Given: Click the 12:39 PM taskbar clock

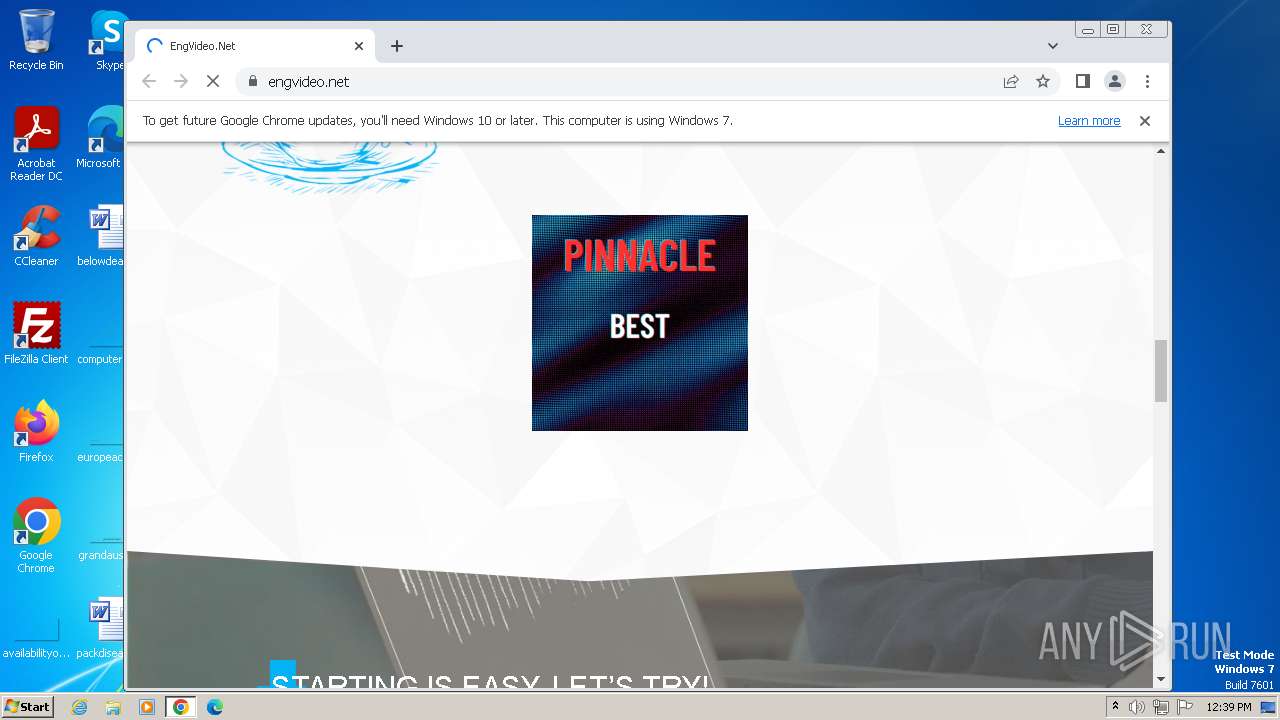Looking at the screenshot, I should [1229, 707].
